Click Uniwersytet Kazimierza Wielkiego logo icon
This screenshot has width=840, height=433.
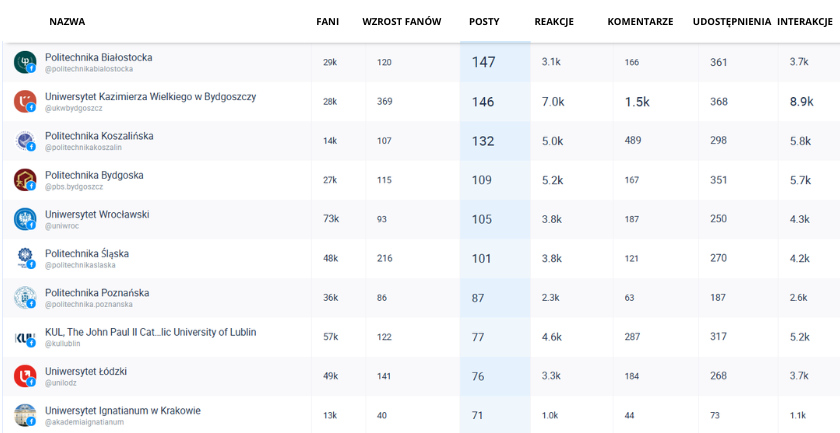[25, 101]
